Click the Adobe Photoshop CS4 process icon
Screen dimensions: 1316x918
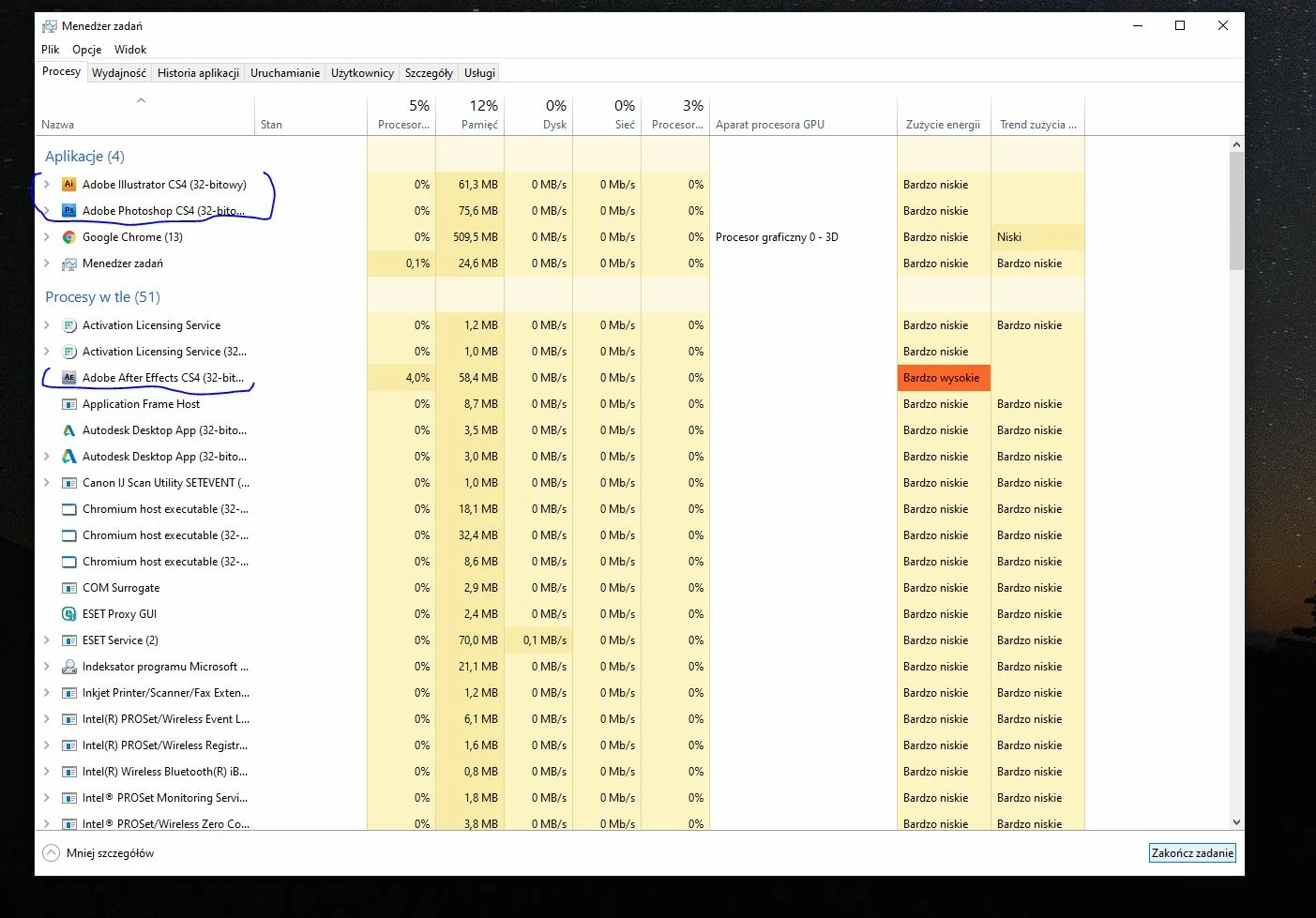[x=68, y=211]
